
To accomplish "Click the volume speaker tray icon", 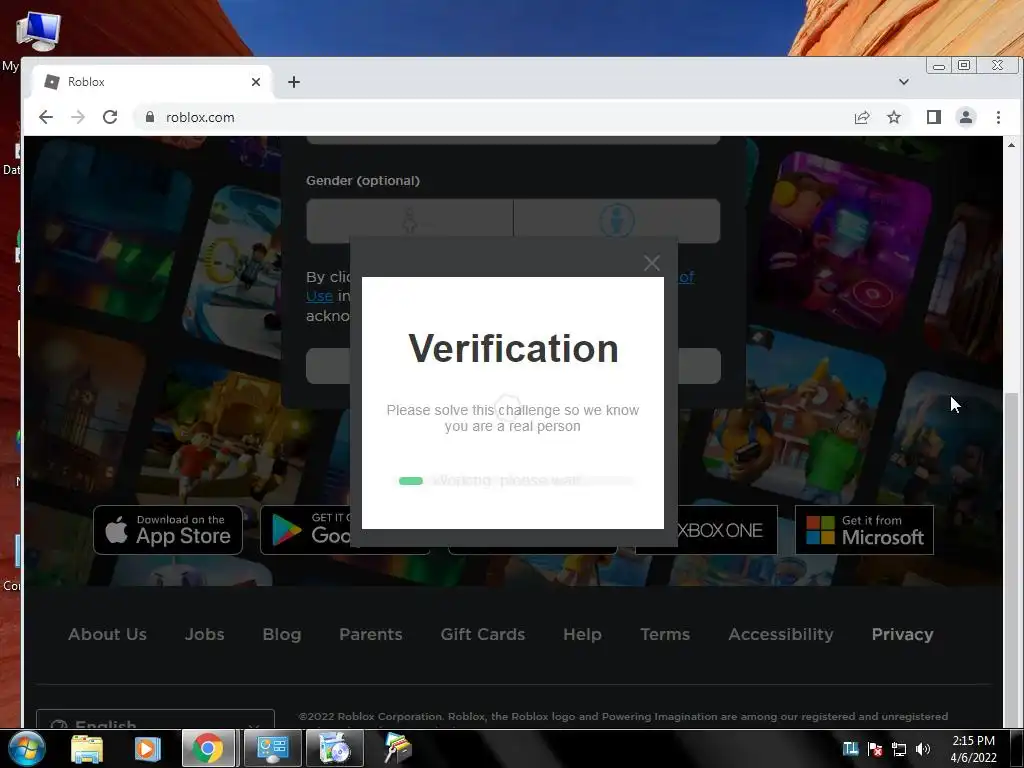I will (x=923, y=749).
